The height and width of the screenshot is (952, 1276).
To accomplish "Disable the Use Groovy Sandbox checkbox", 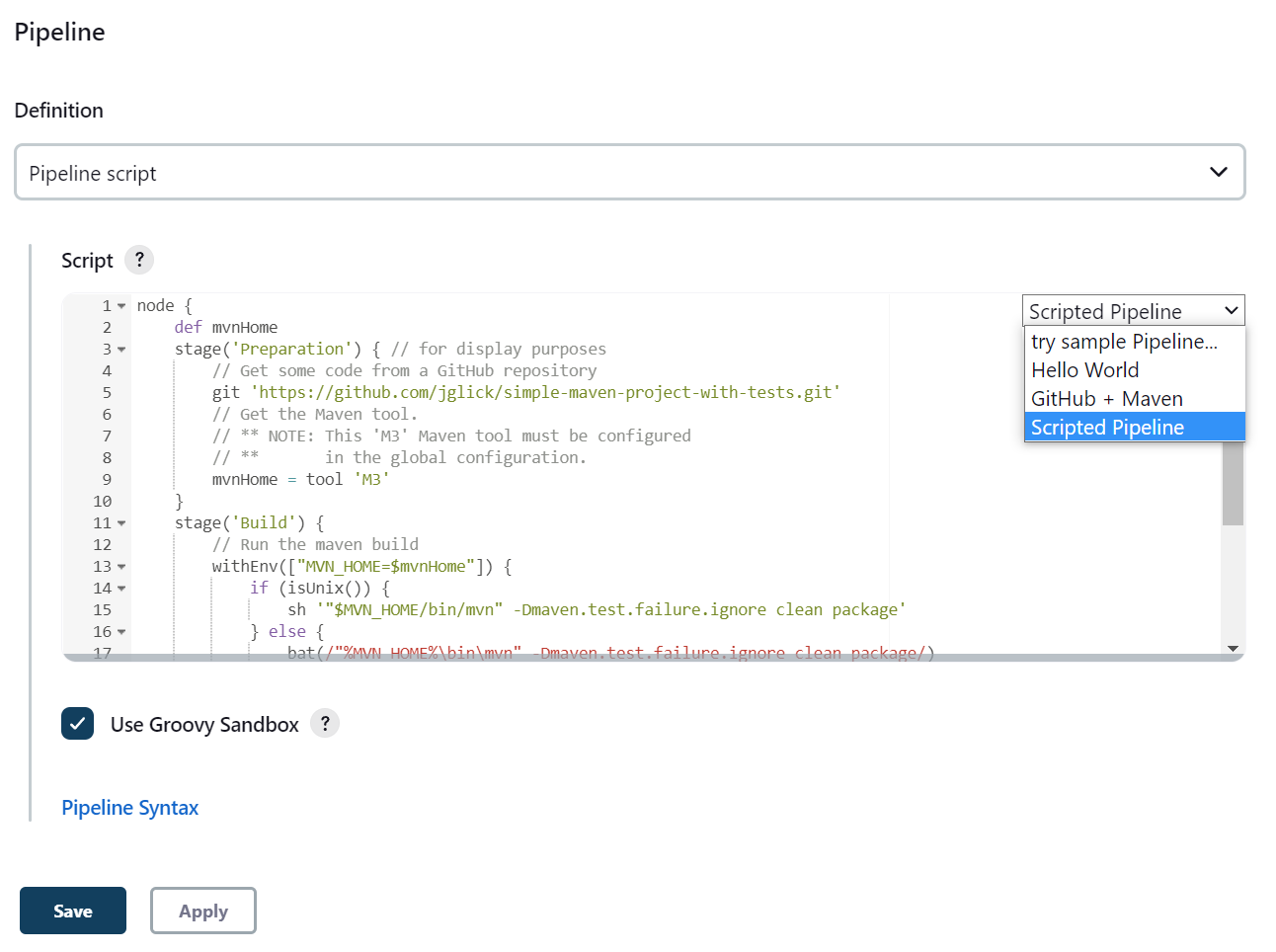I will pyautogui.click(x=77, y=724).
